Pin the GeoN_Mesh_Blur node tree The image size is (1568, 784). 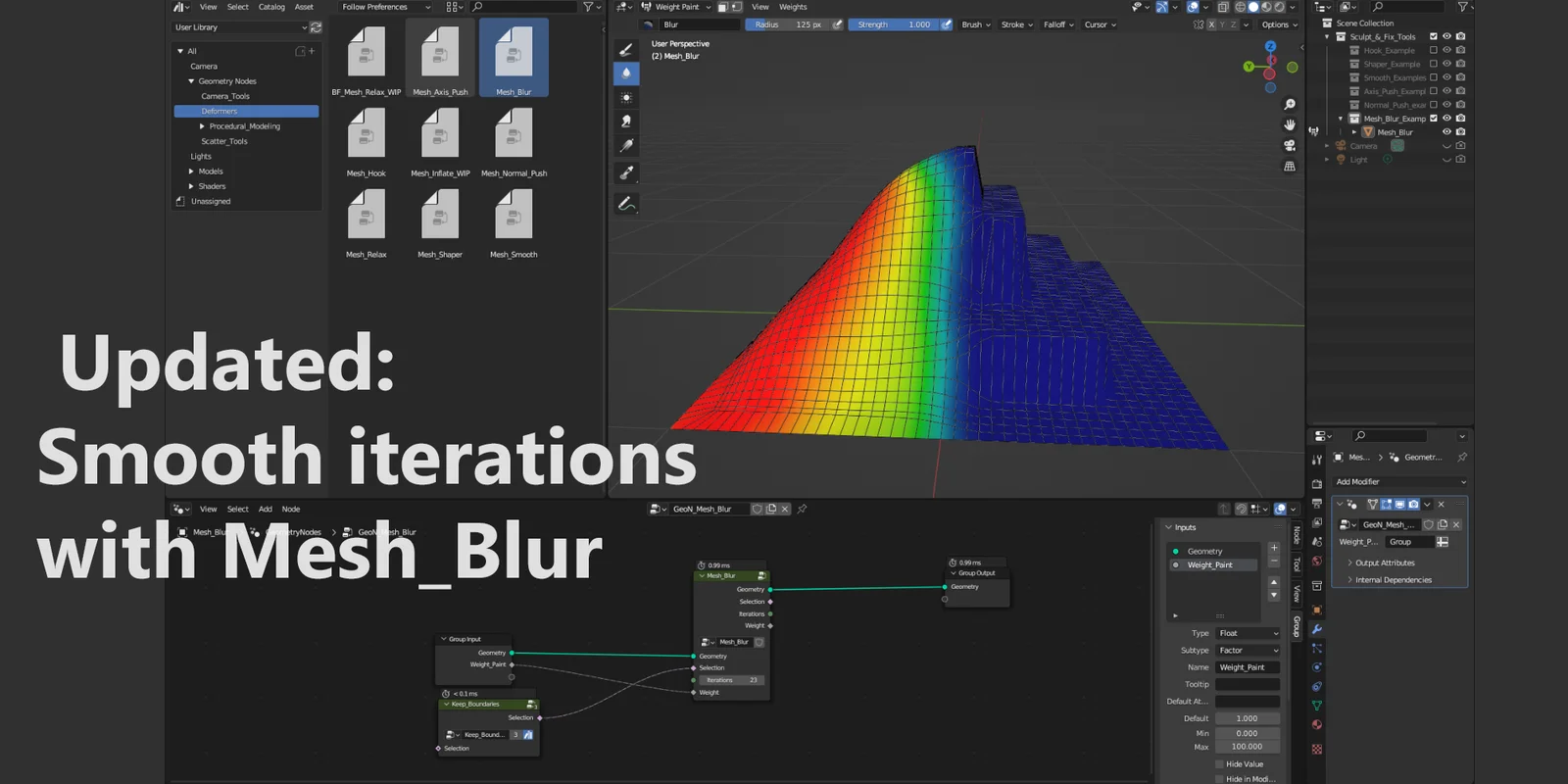click(803, 509)
